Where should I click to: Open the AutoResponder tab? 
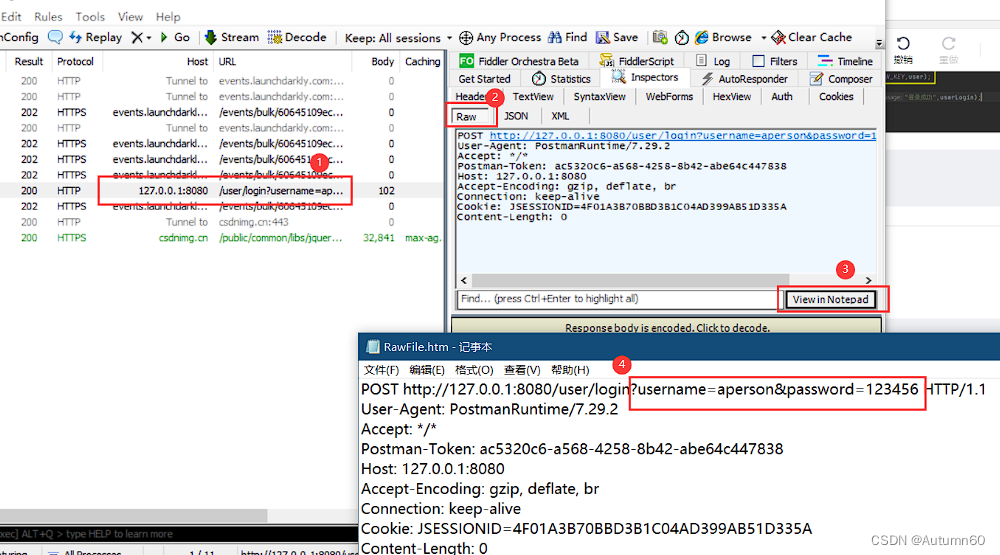click(x=744, y=79)
